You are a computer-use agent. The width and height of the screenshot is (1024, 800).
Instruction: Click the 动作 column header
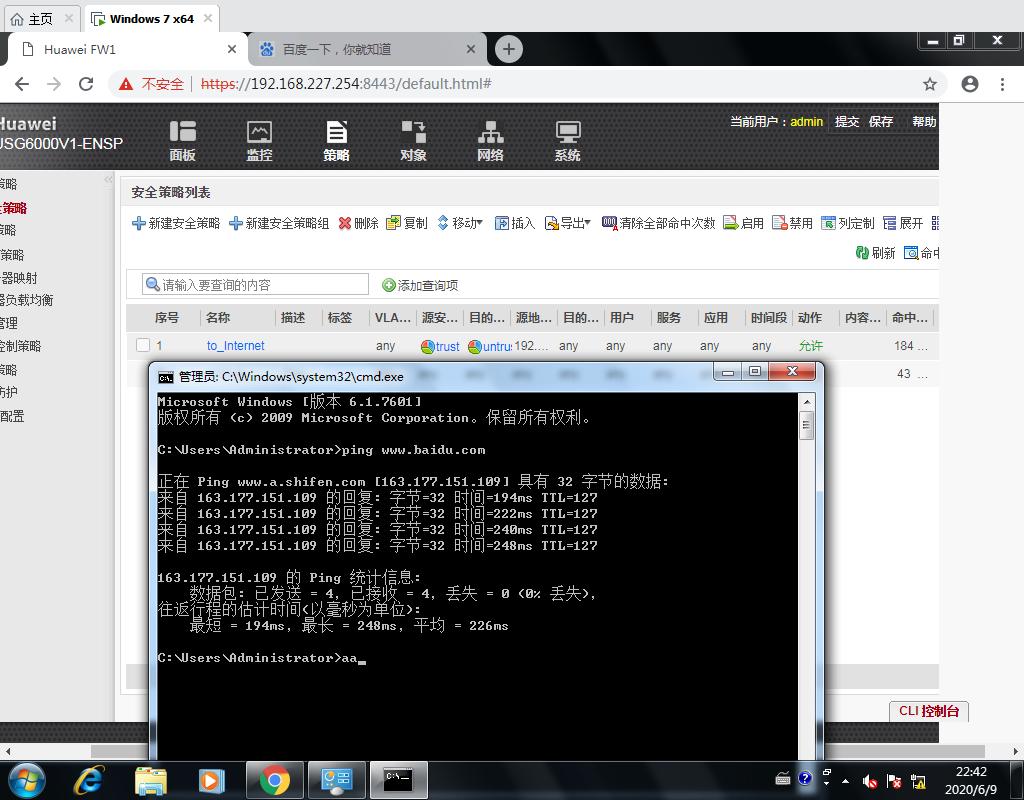810,317
